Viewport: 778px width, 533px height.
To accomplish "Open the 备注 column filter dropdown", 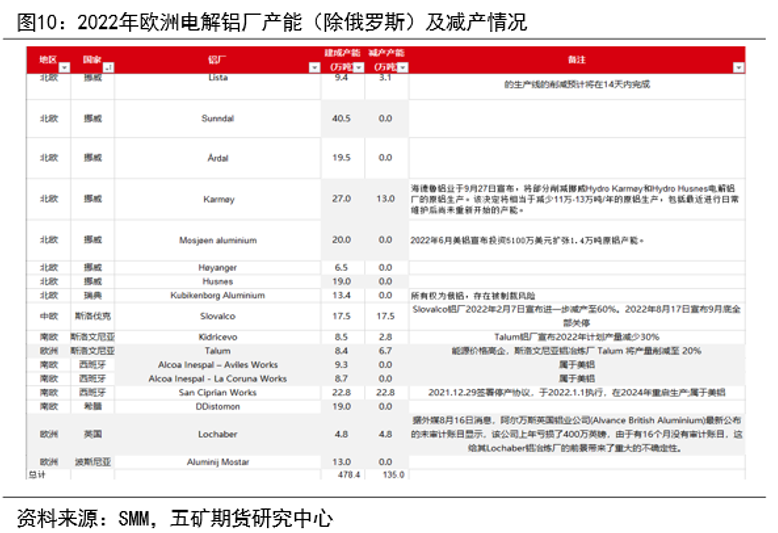I will pyautogui.click(x=739, y=67).
